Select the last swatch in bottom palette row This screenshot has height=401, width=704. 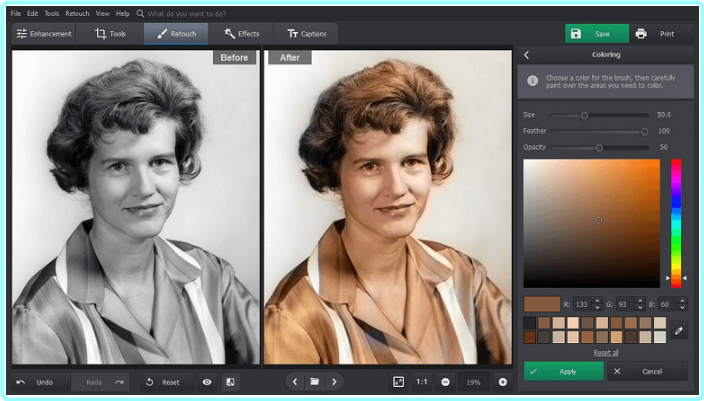point(660,337)
